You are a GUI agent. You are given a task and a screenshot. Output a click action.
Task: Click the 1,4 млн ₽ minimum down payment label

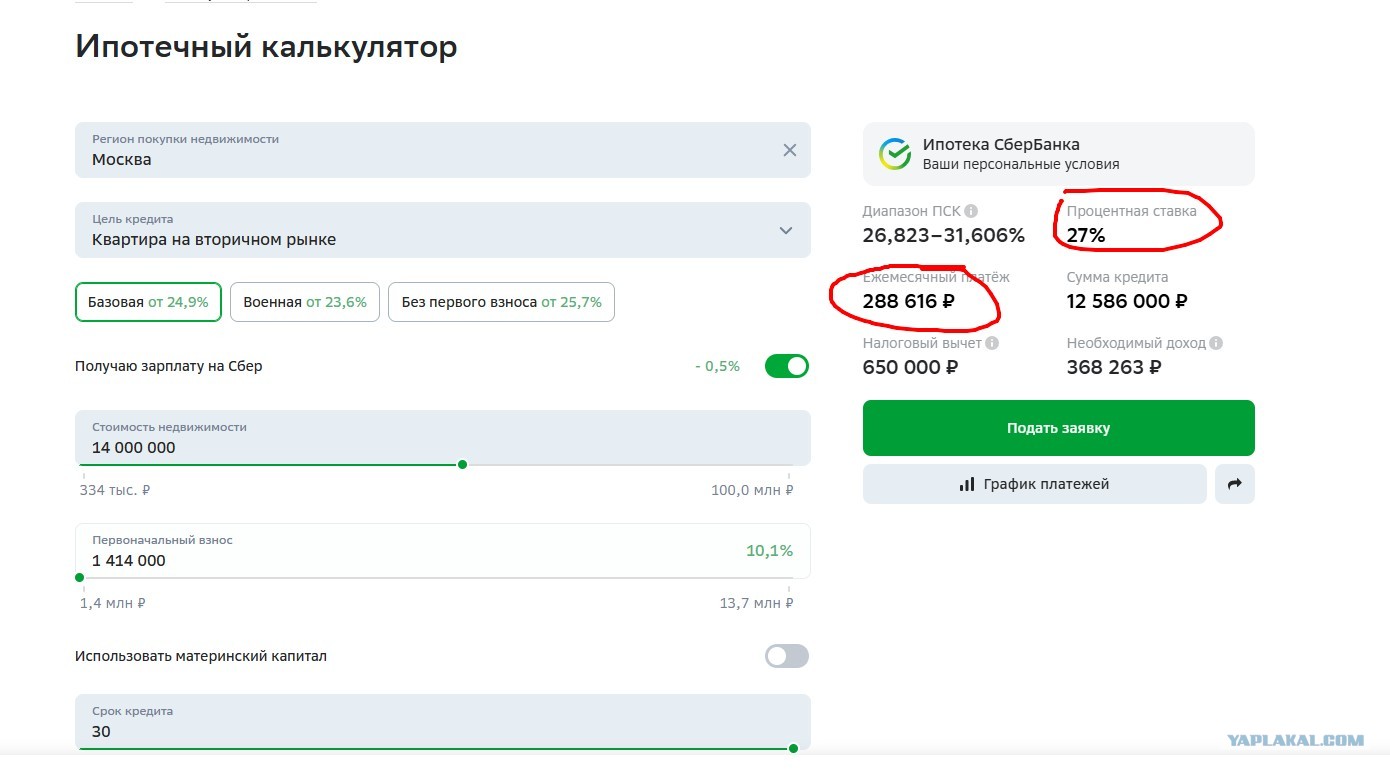tap(113, 603)
